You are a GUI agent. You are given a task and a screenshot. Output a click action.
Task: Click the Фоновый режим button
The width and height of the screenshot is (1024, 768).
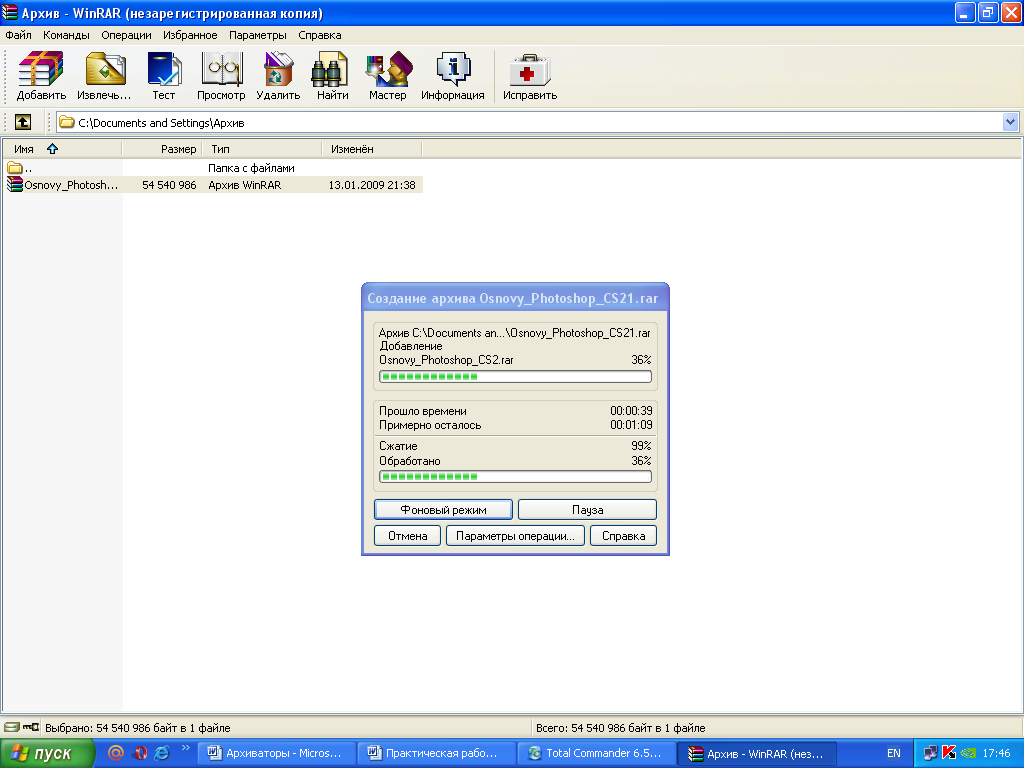tap(443, 509)
